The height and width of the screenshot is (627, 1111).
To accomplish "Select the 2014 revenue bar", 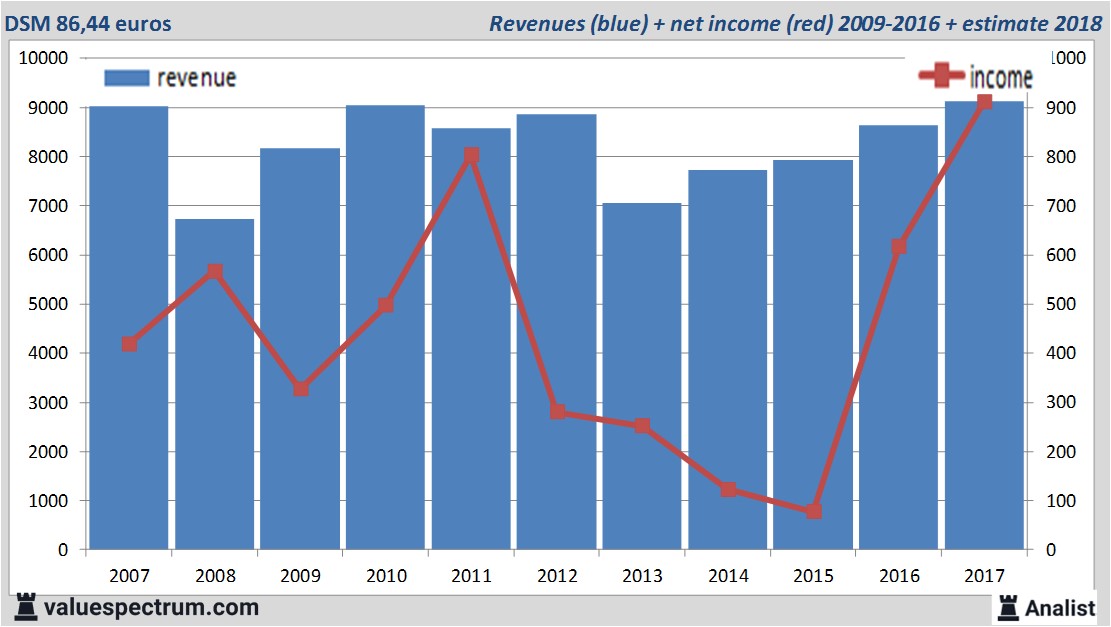I will [x=728, y=359].
